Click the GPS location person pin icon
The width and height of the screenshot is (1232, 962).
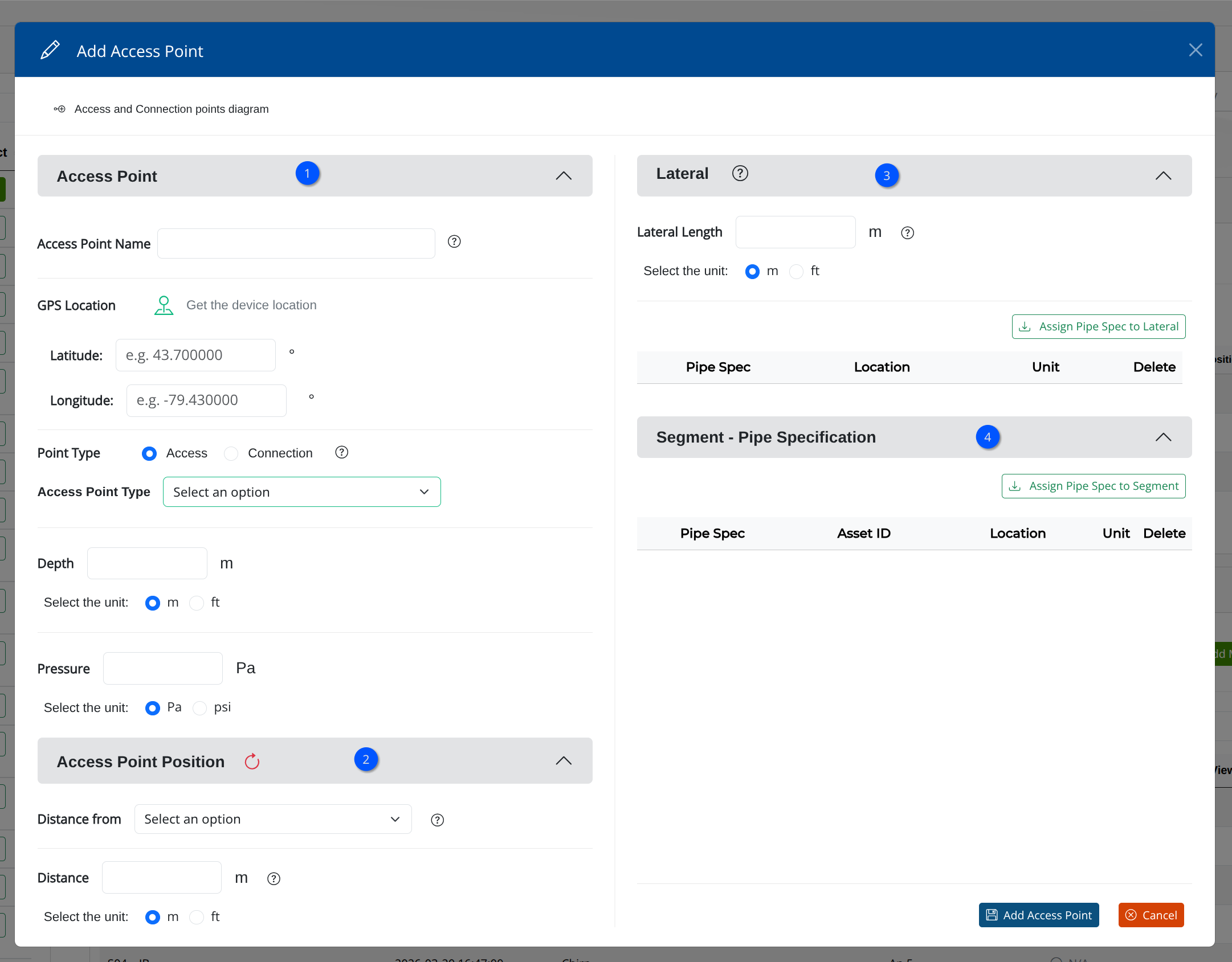(164, 305)
